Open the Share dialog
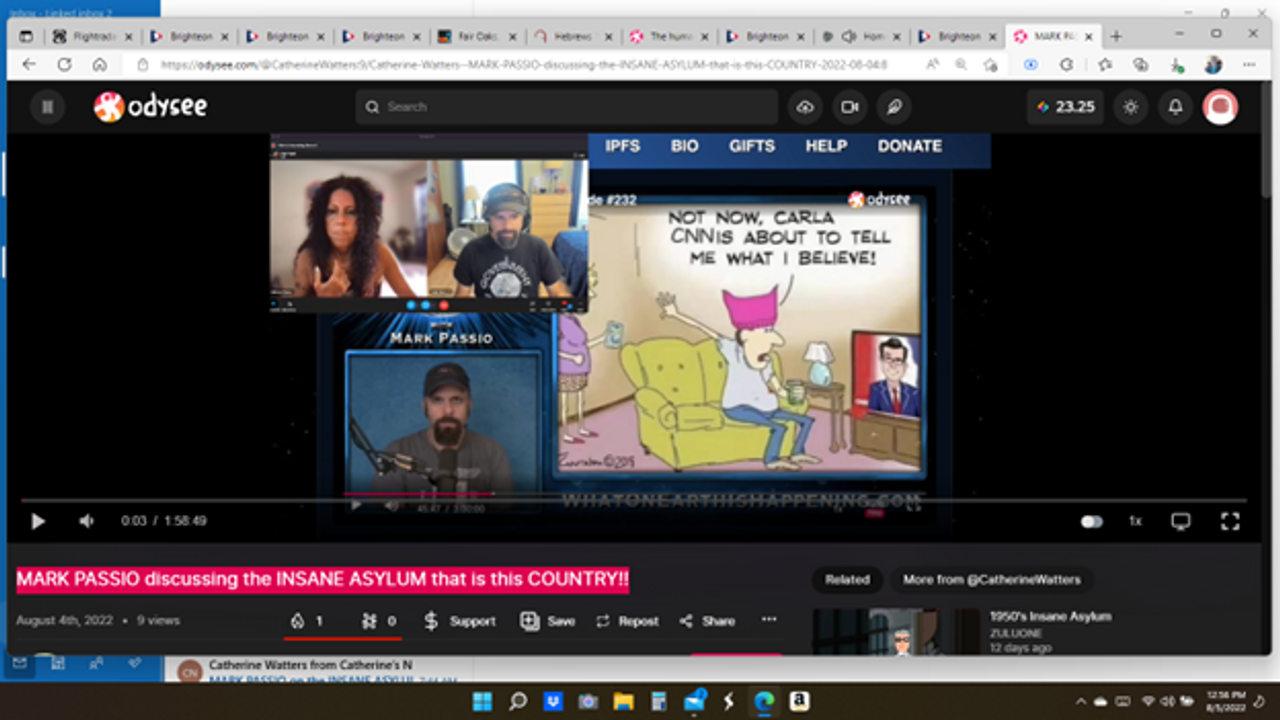The height and width of the screenshot is (720, 1280). (x=707, y=621)
